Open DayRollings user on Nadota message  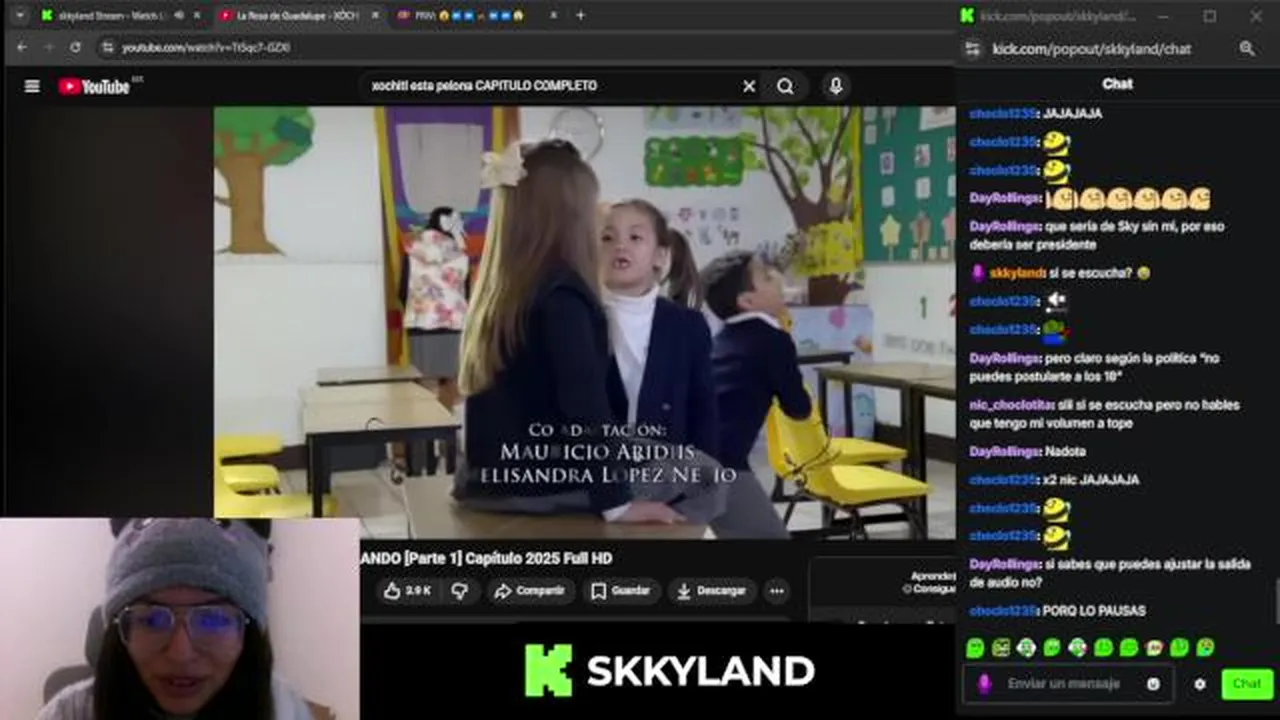tap(1005, 452)
